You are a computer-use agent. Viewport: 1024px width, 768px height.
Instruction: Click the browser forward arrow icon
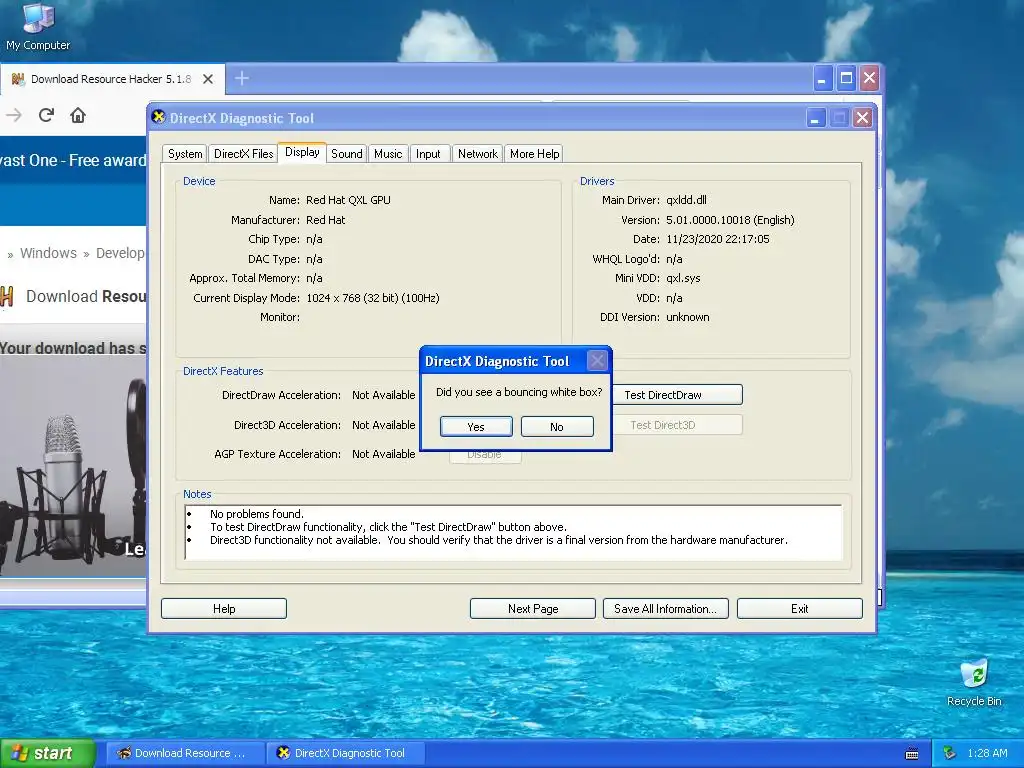[14, 116]
